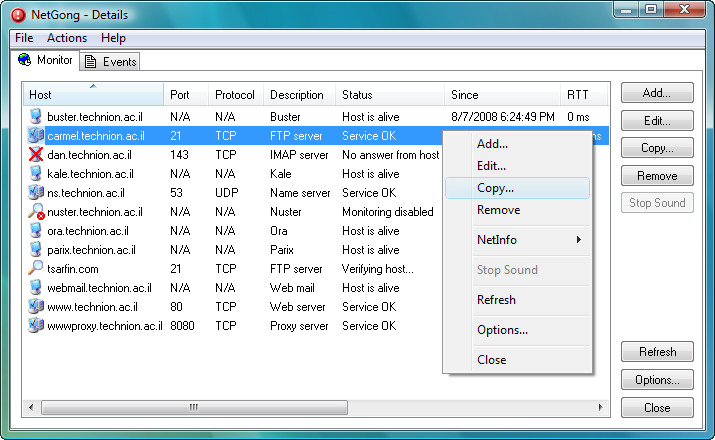Click the Refresh button on the right

tap(657, 352)
